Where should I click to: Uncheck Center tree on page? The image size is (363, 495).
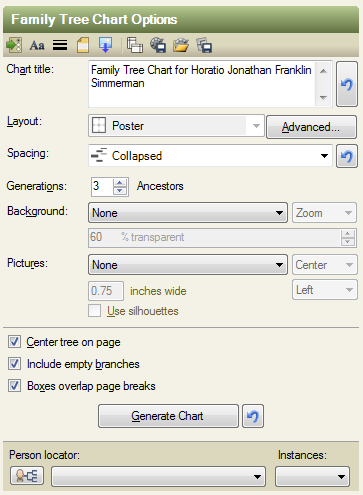pos(15,342)
